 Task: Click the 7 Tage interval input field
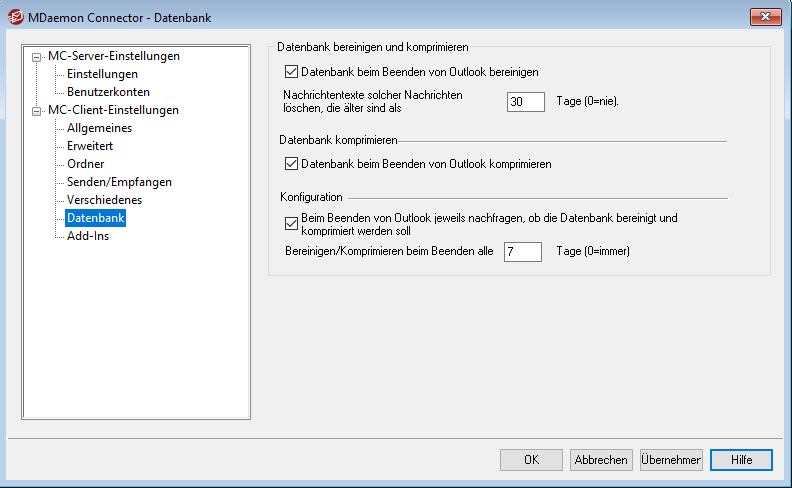(x=522, y=252)
